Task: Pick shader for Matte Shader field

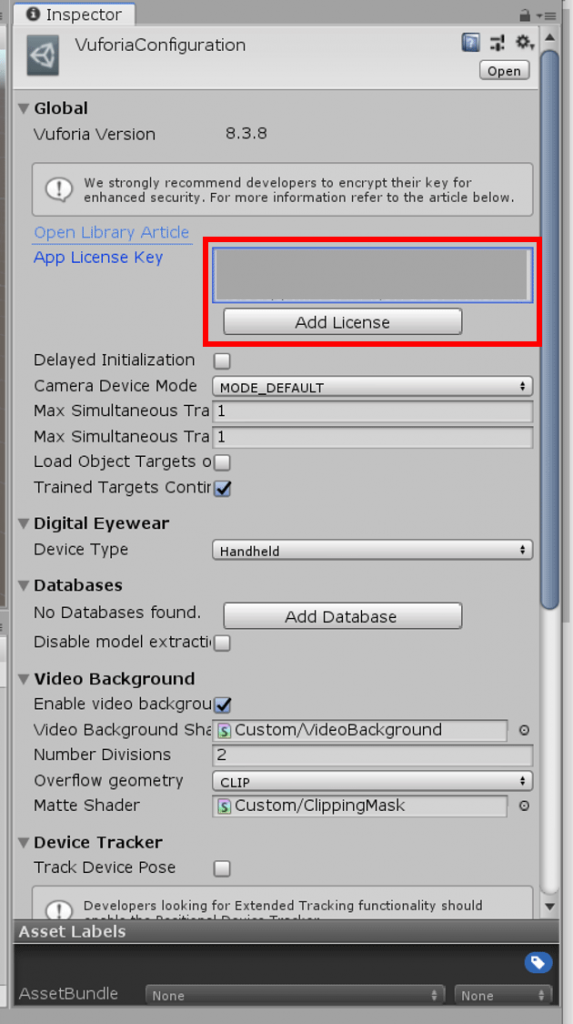Action: (x=524, y=806)
